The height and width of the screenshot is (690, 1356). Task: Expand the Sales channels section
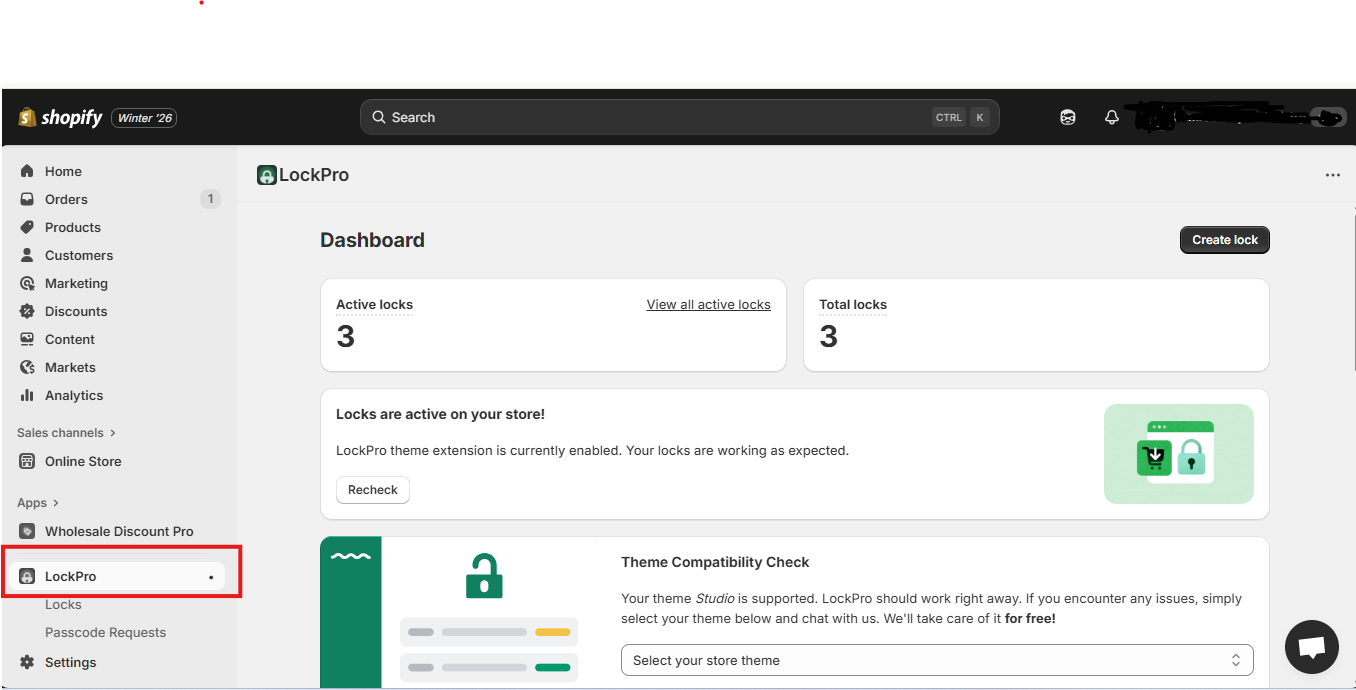pos(113,433)
